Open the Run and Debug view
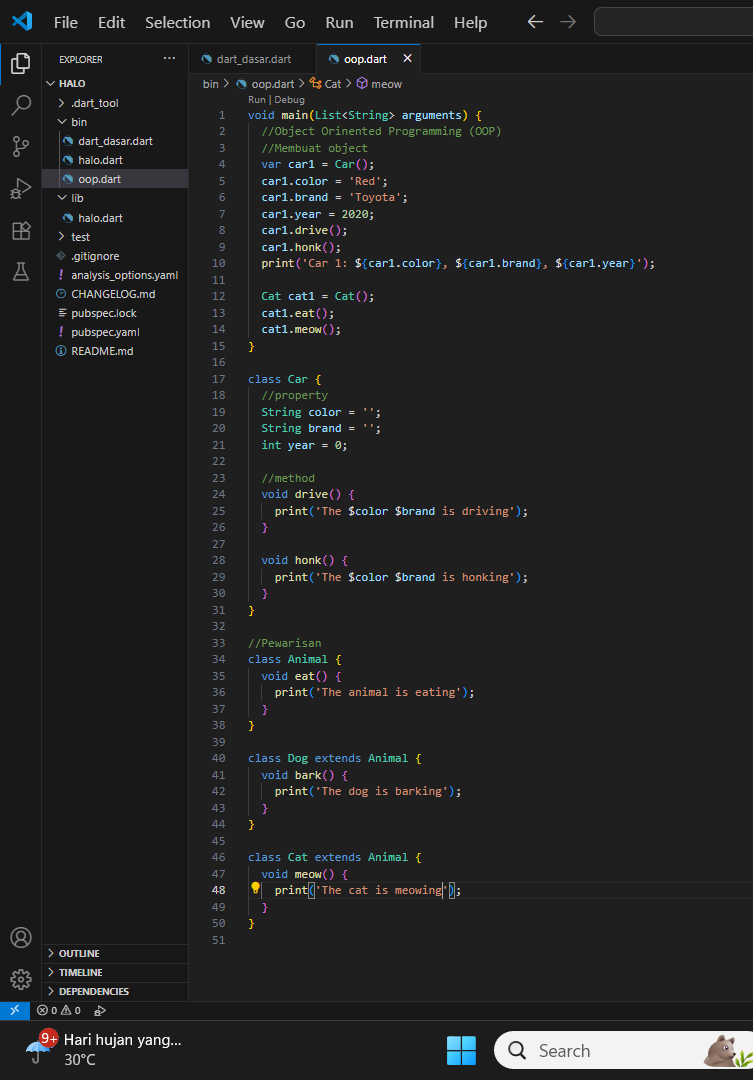This screenshot has height=1080, width=753. point(21,189)
